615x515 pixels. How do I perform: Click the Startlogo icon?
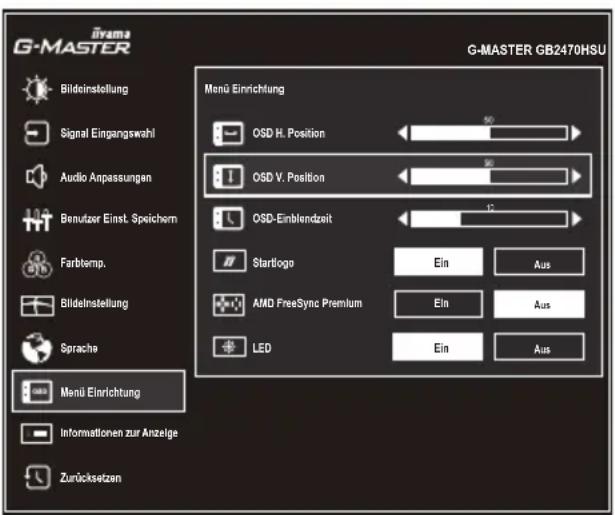click(x=229, y=261)
